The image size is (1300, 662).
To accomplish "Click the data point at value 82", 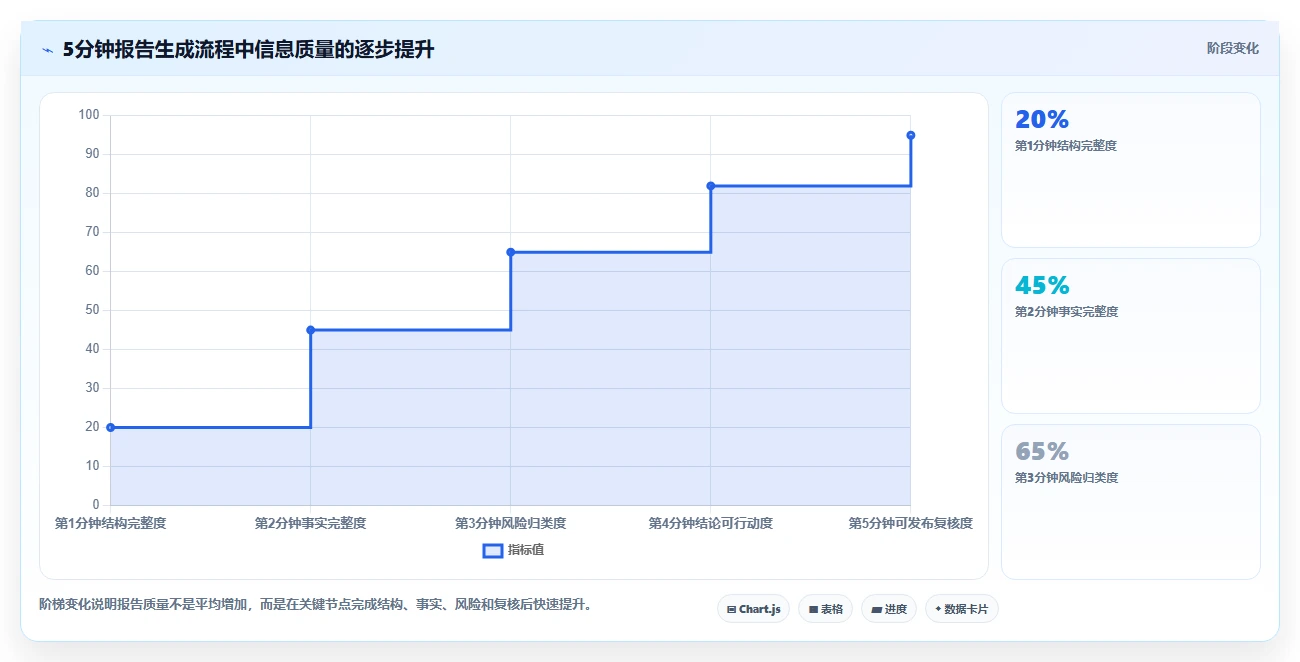I will [x=710, y=186].
